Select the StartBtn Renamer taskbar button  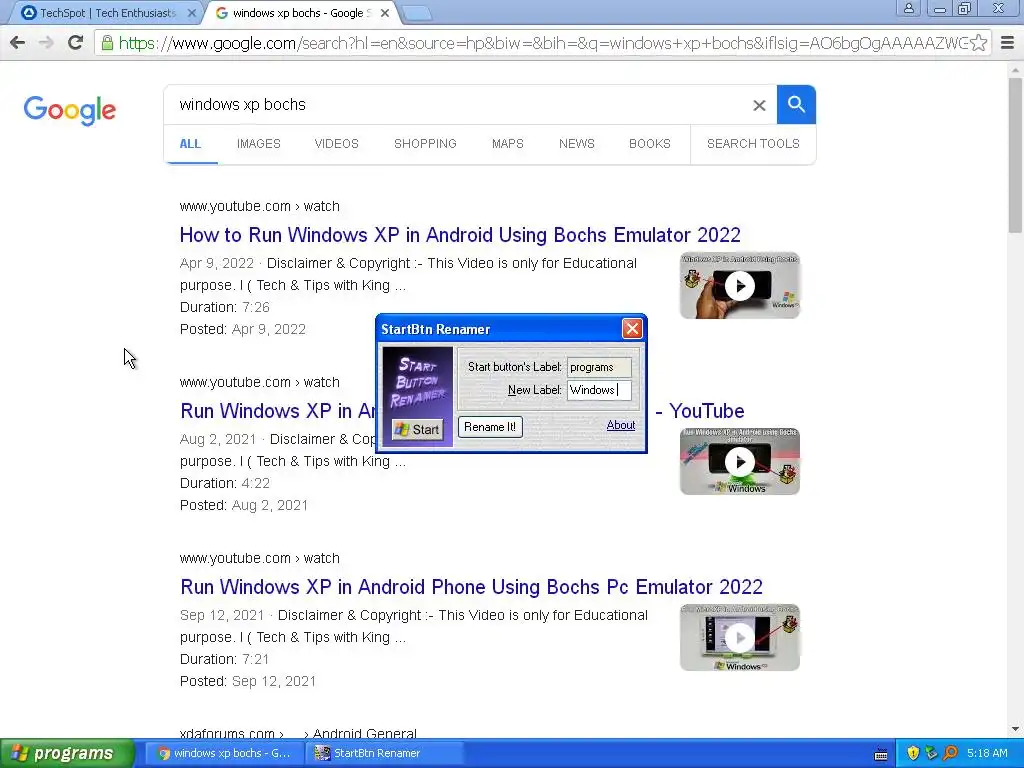[x=384, y=753]
